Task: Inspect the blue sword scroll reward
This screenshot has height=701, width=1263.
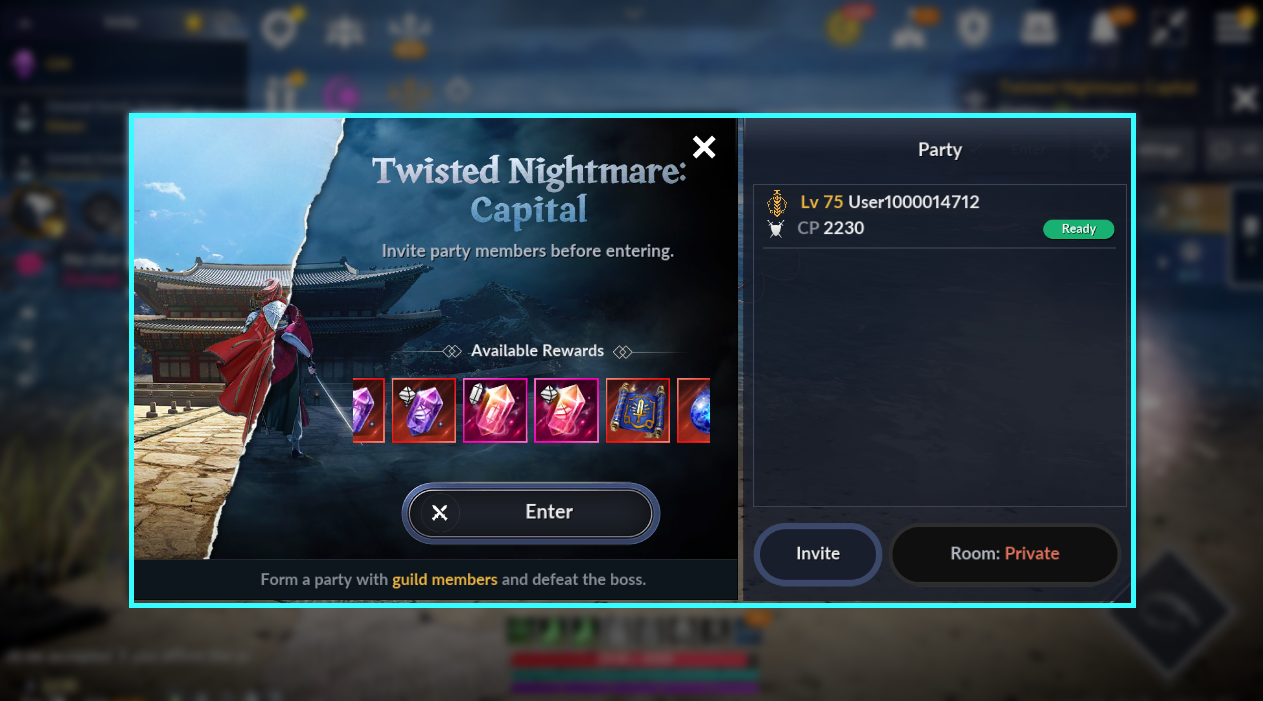Action: (638, 410)
